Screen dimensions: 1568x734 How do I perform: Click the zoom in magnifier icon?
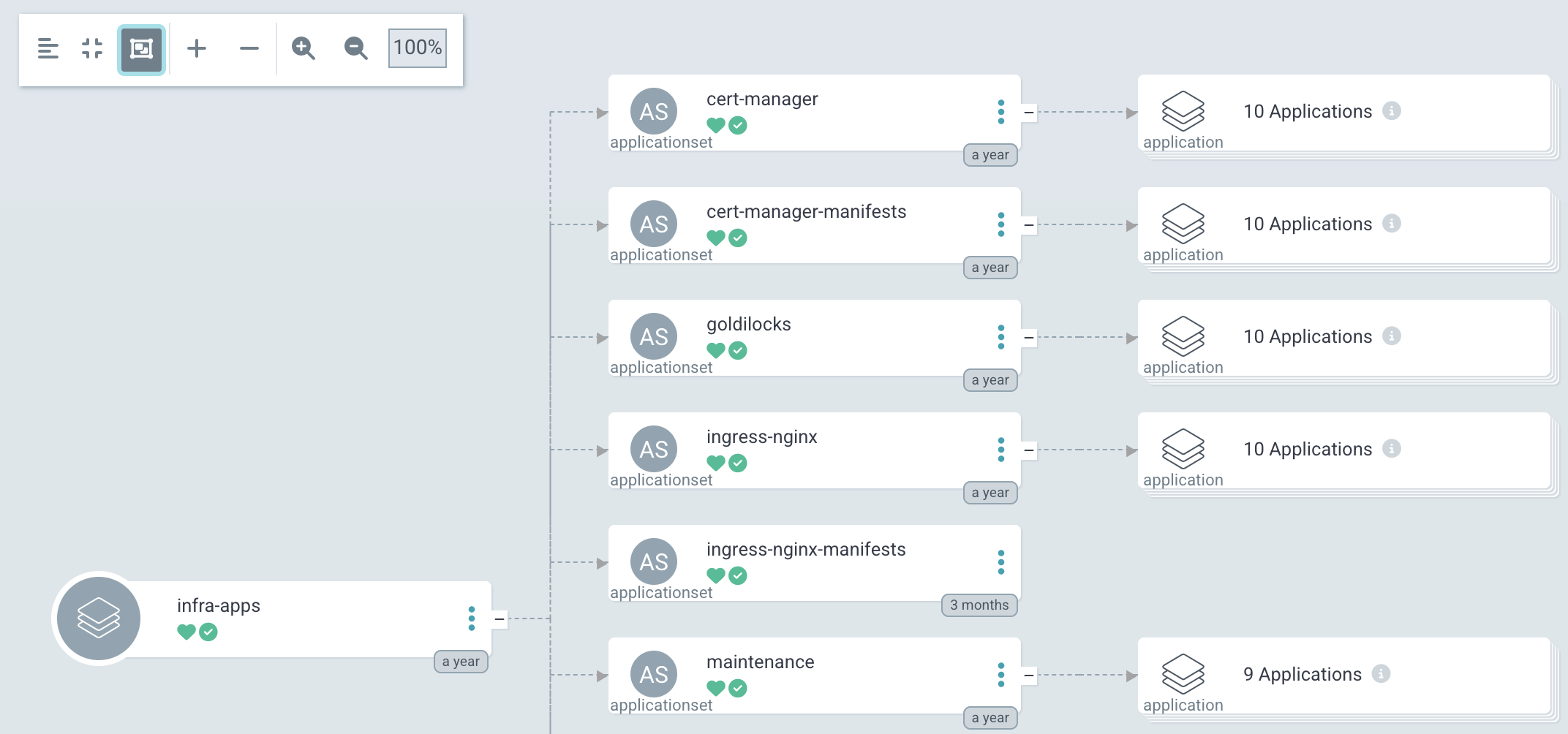coord(303,48)
